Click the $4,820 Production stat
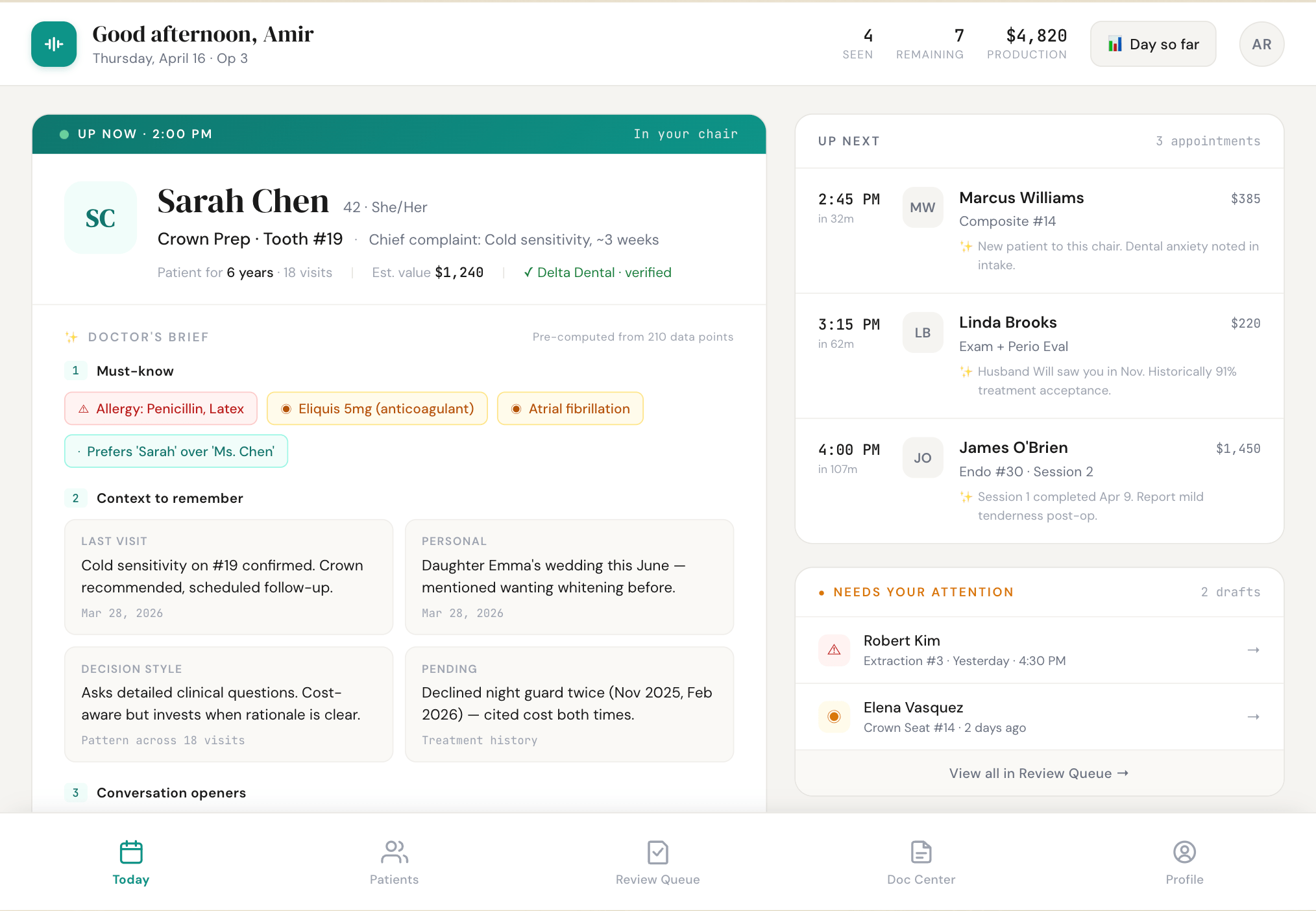Screen dimensions: 1316x911 [1027, 44]
